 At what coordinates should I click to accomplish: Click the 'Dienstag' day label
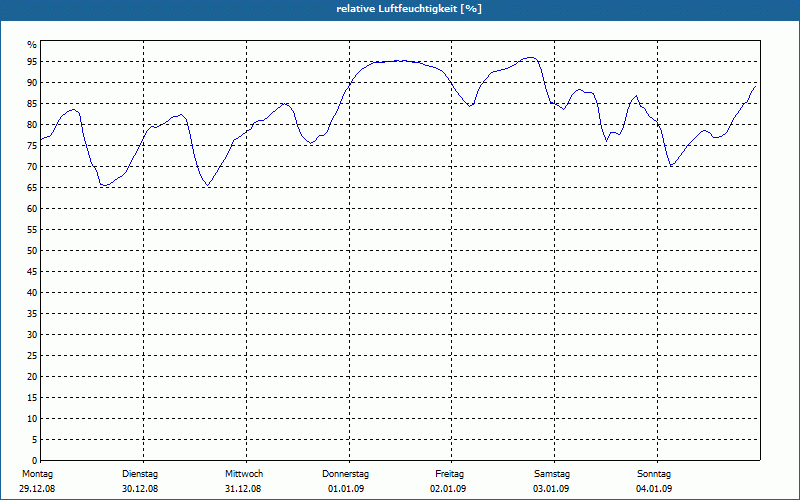140,474
